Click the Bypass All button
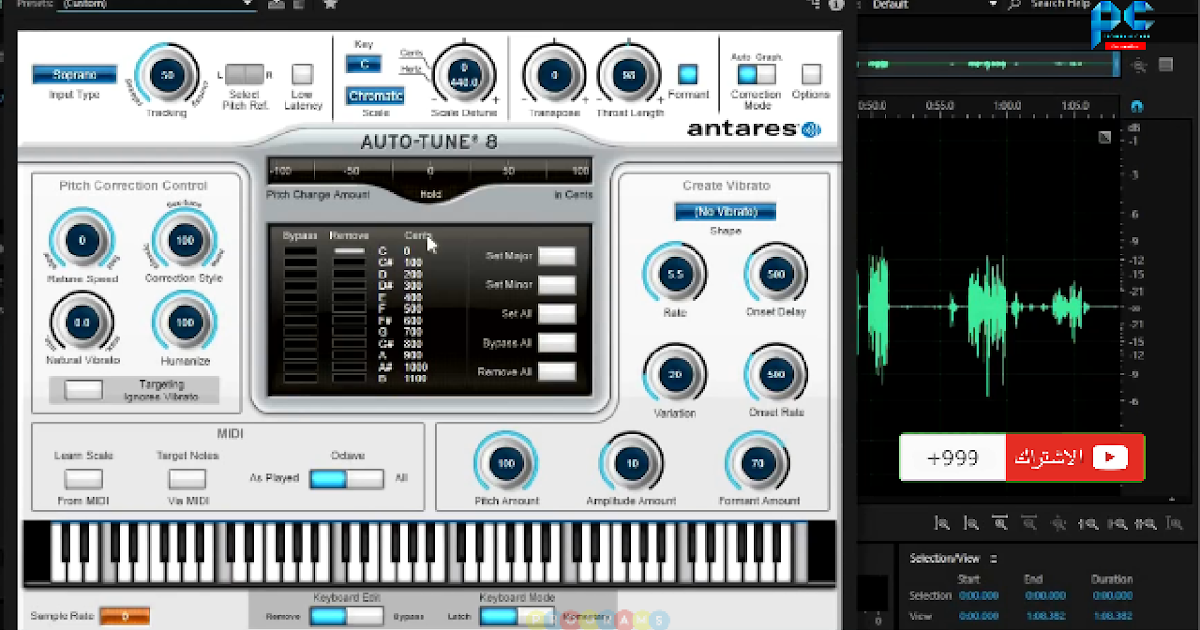Screen dimensions: 1200x630 coord(556,343)
